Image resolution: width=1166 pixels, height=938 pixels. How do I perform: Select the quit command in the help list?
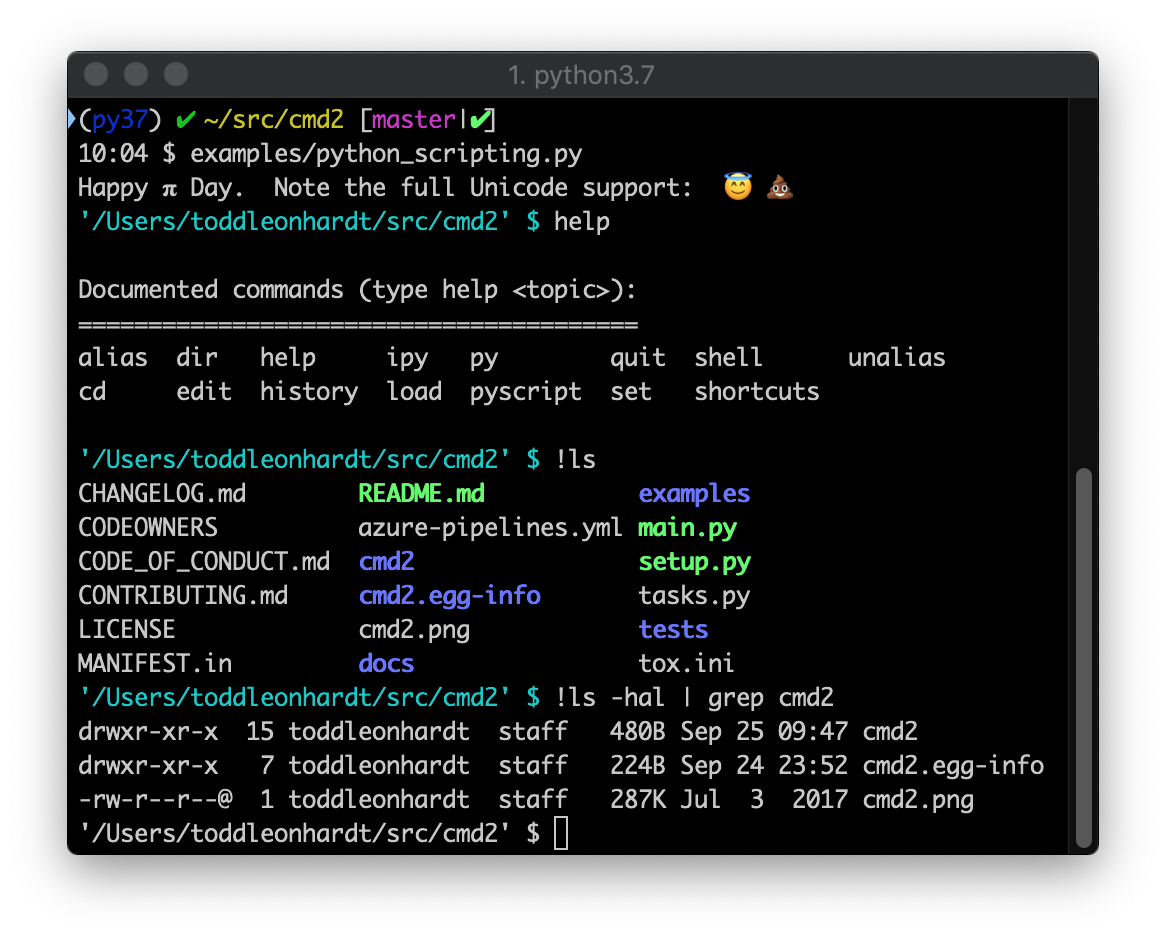(637, 357)
